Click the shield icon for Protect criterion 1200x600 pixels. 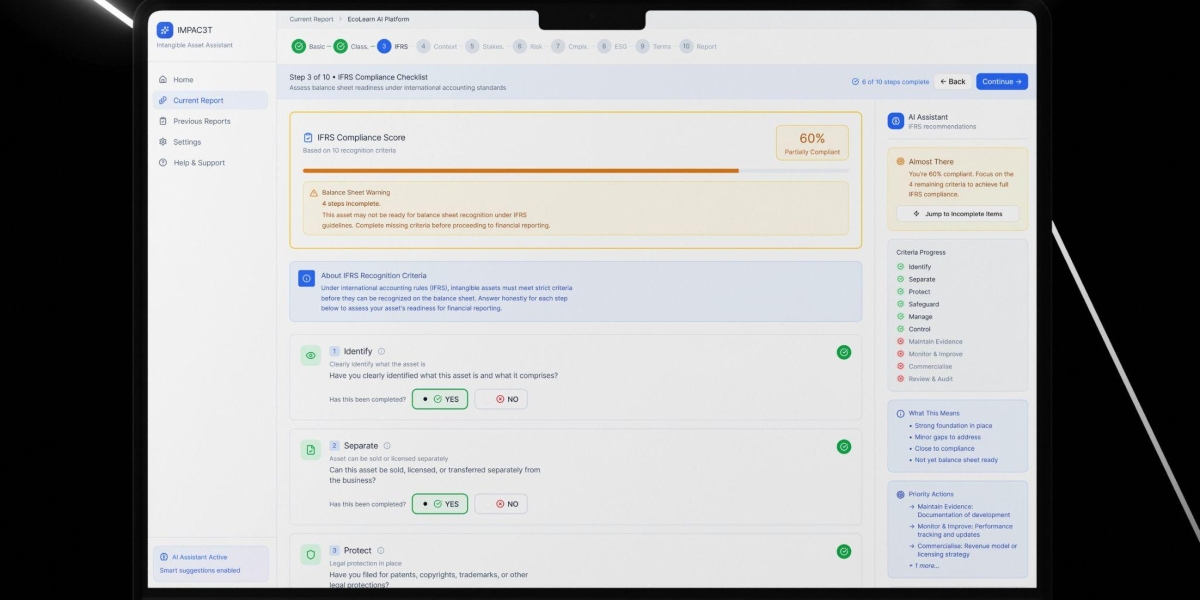[x=310, y=554]
